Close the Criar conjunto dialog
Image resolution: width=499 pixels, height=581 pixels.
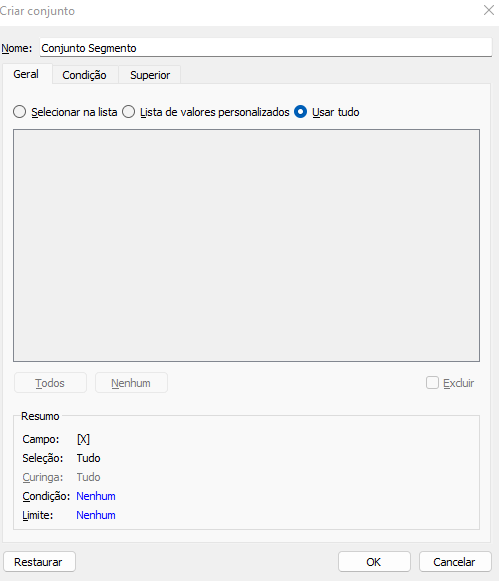click(489, 10)
